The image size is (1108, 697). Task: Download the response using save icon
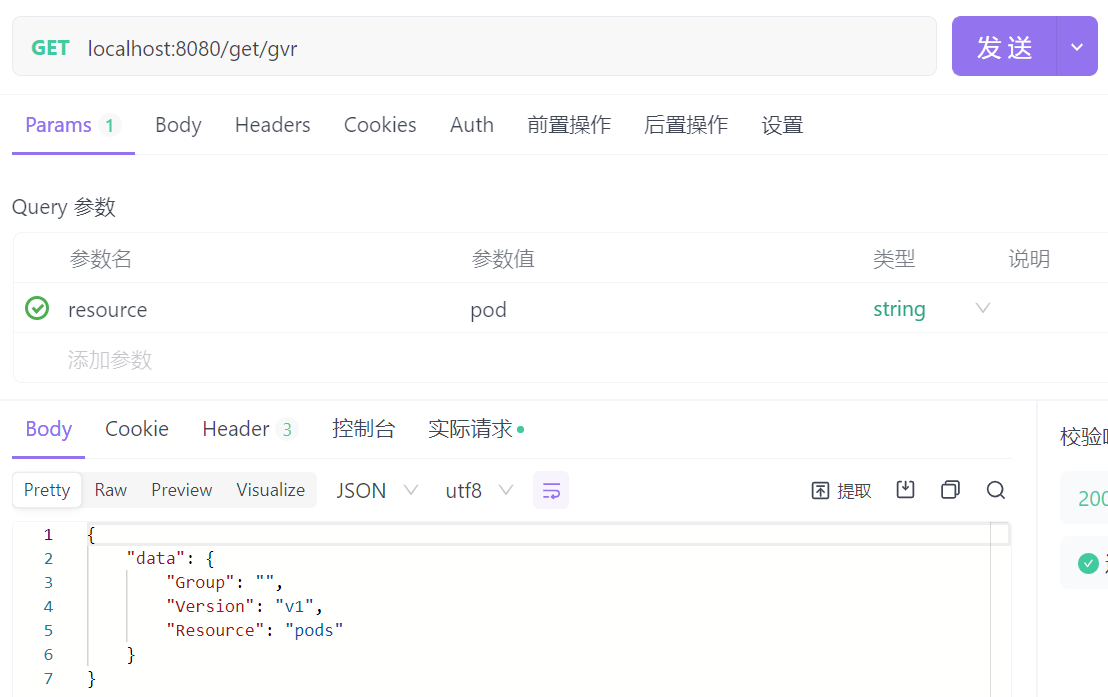(x=905, y=490)
